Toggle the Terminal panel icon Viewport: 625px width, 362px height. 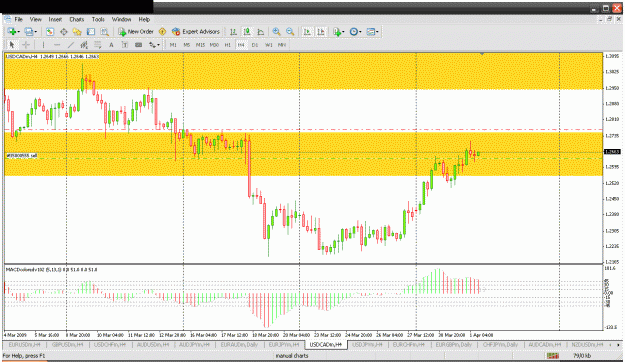click(x=91, y=31)
